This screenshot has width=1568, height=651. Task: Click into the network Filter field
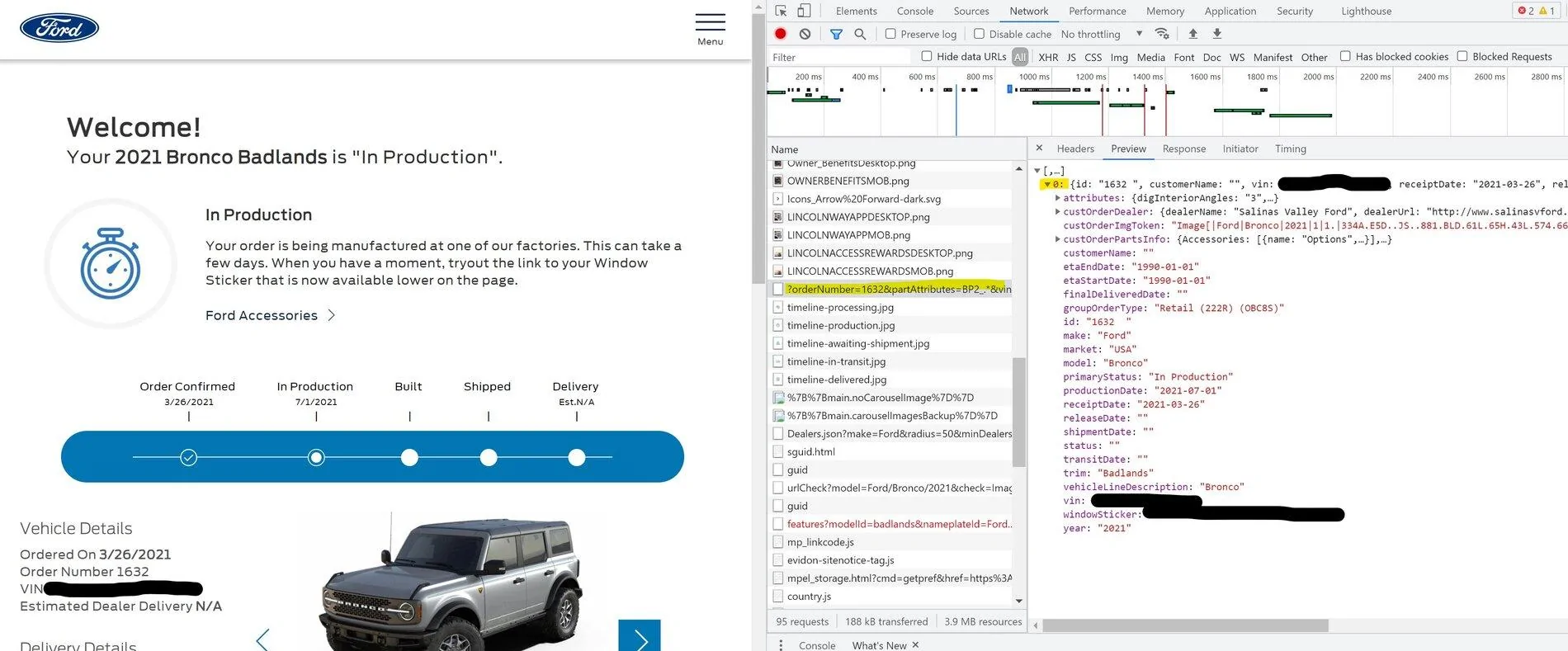point(840,57)
